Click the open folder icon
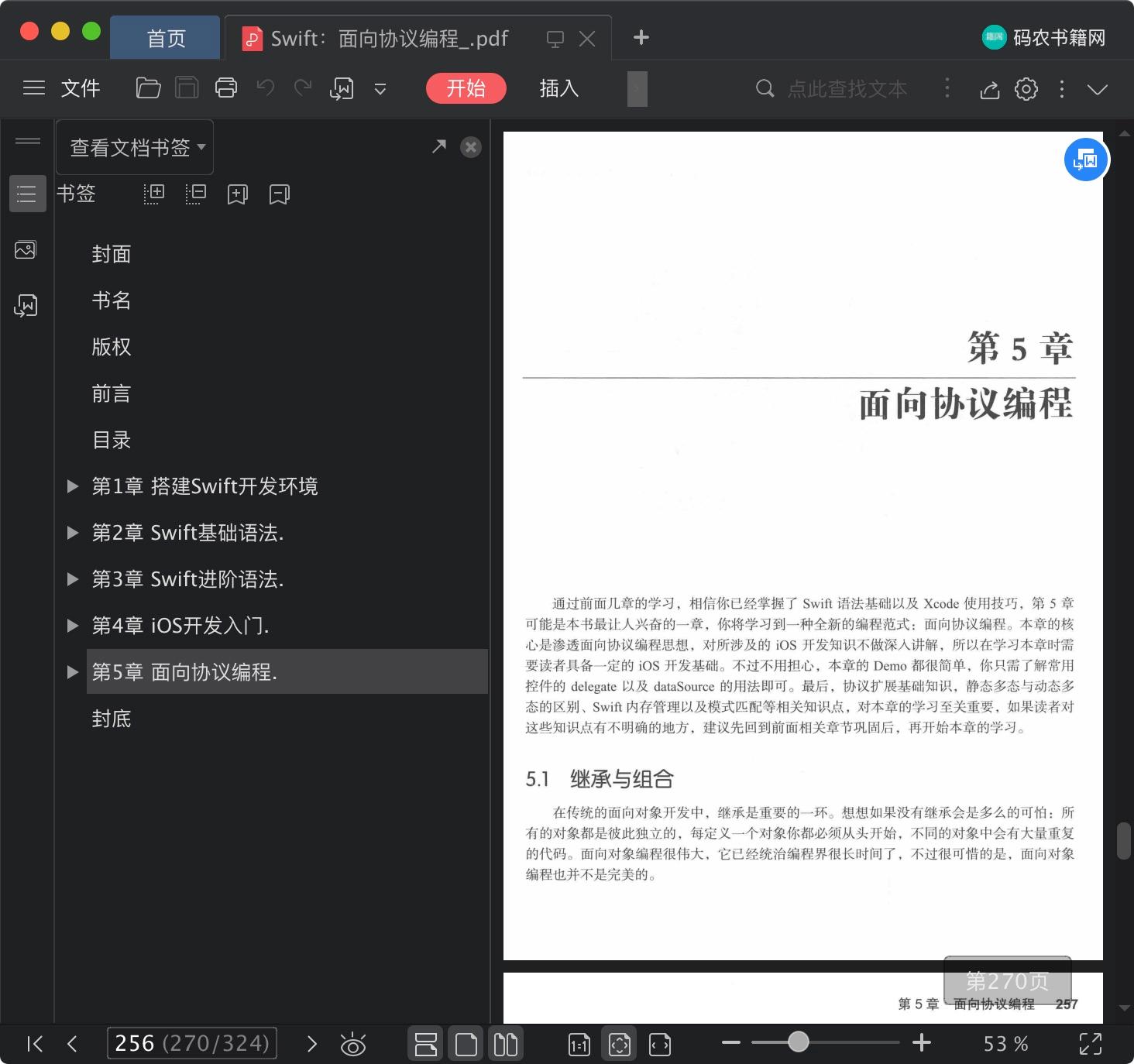The image size is (1134, 1064). [148, 88]
